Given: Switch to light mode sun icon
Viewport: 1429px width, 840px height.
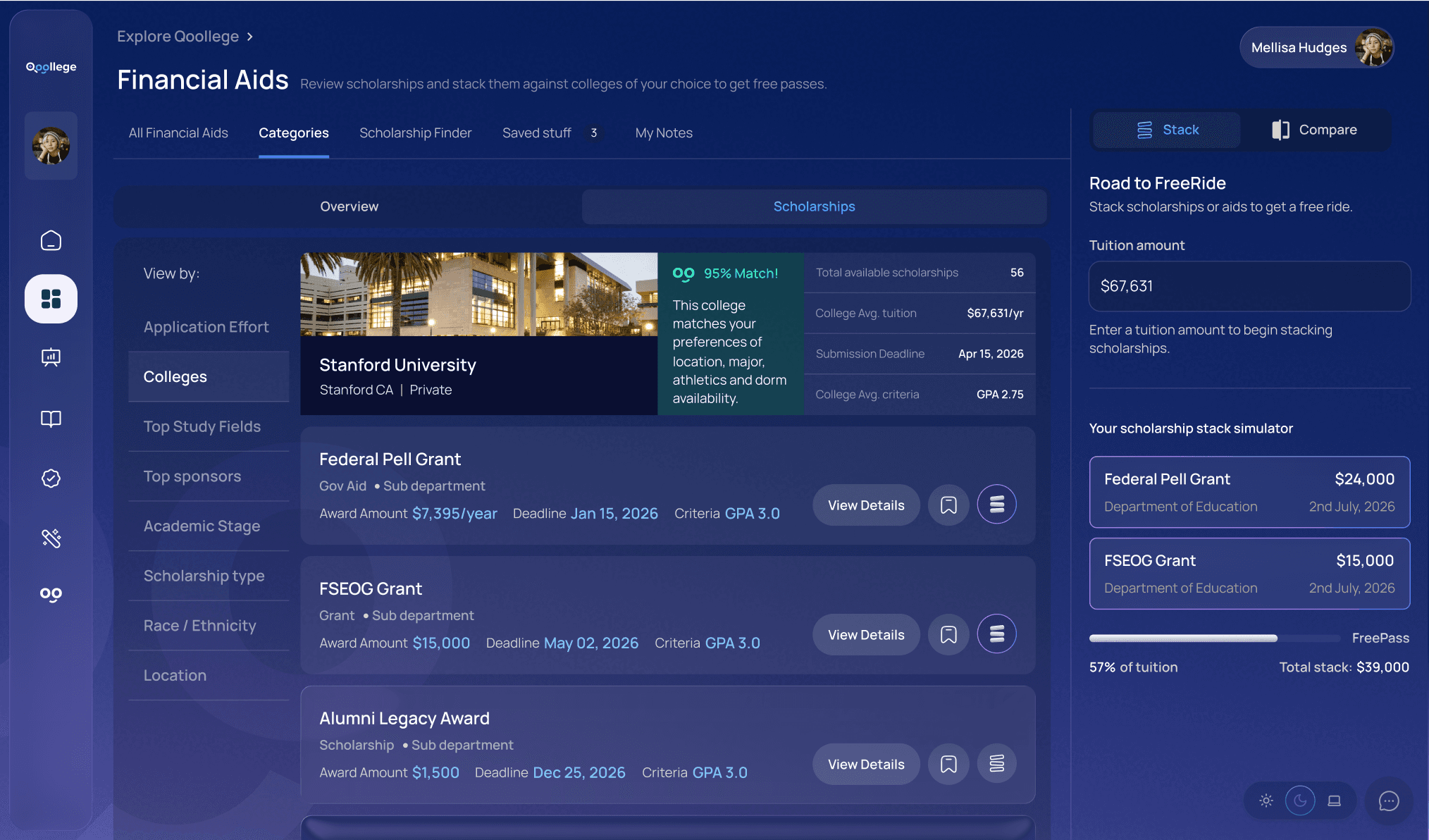Looking at the screenshot, I should [1266, 801].
